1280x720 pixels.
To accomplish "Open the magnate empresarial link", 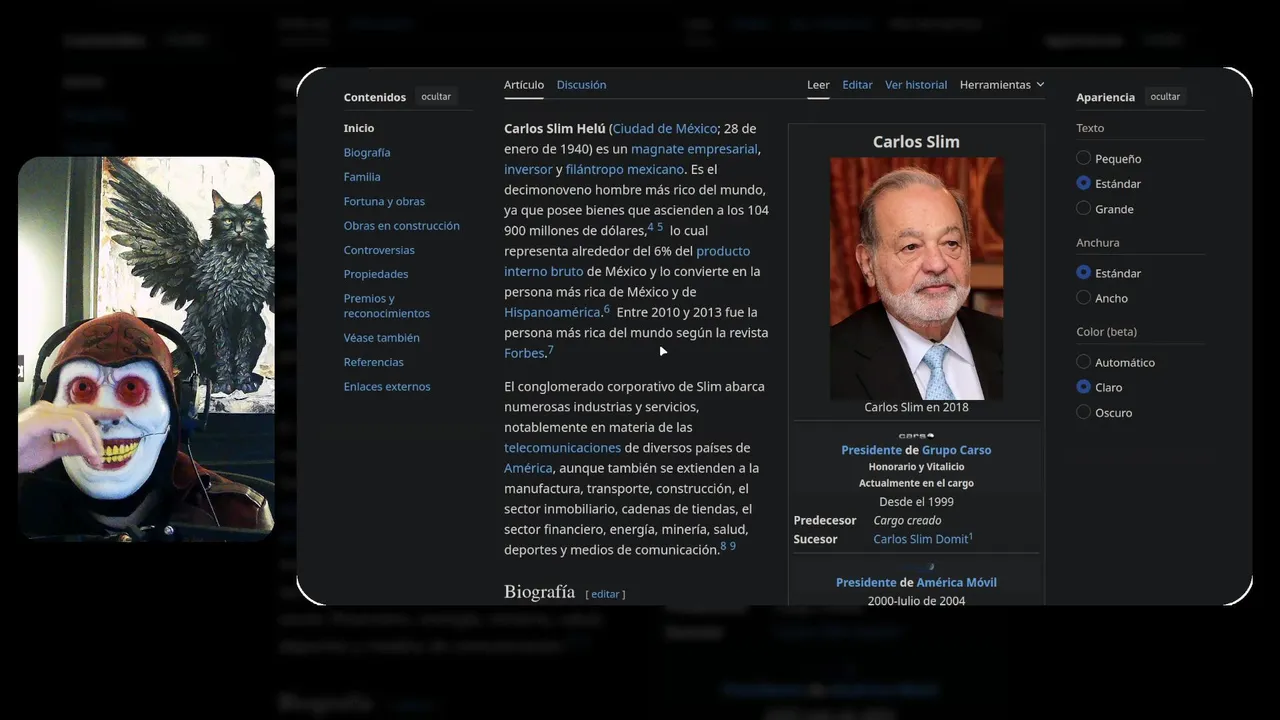I will click(694, 149).
